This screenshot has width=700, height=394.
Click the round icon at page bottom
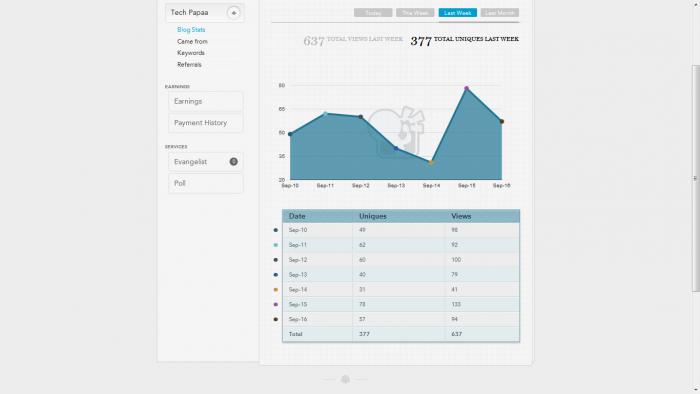[345, 379]
